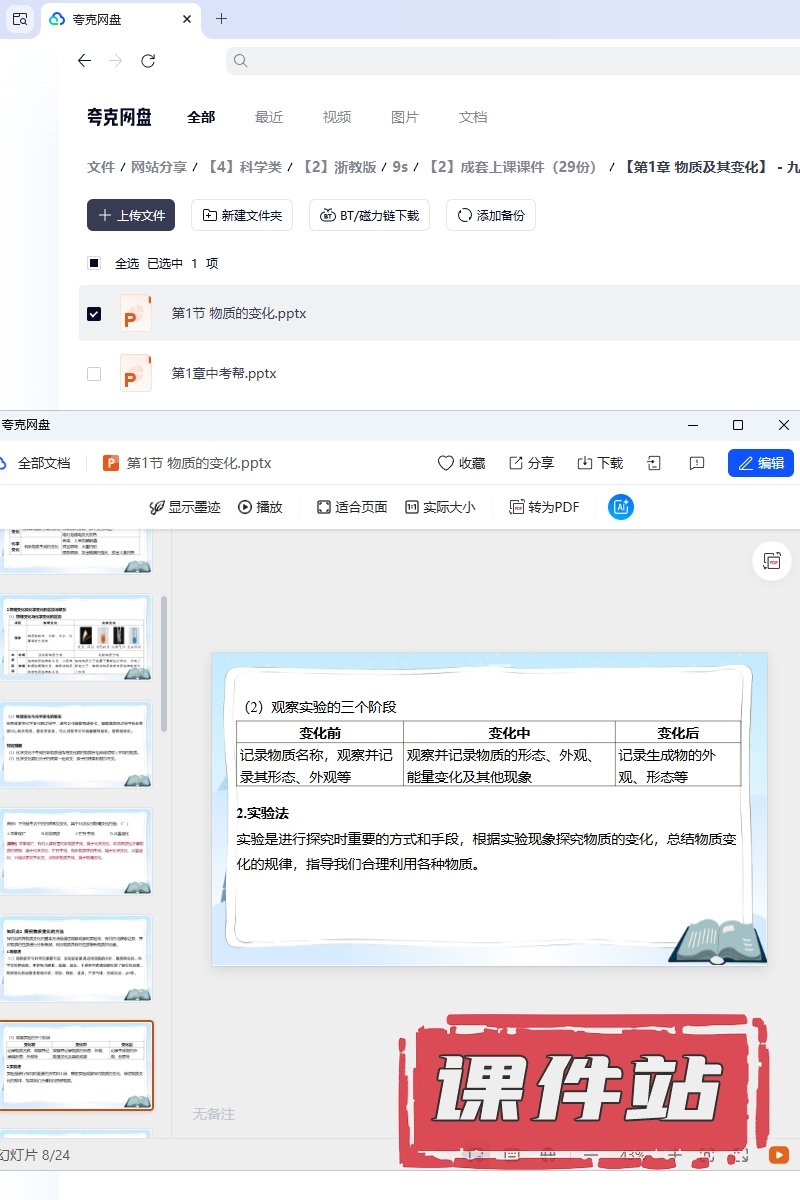Open new browser tab with plus
The height and width of the screenshot is (1200, 800).
click(x=222, y=18)
